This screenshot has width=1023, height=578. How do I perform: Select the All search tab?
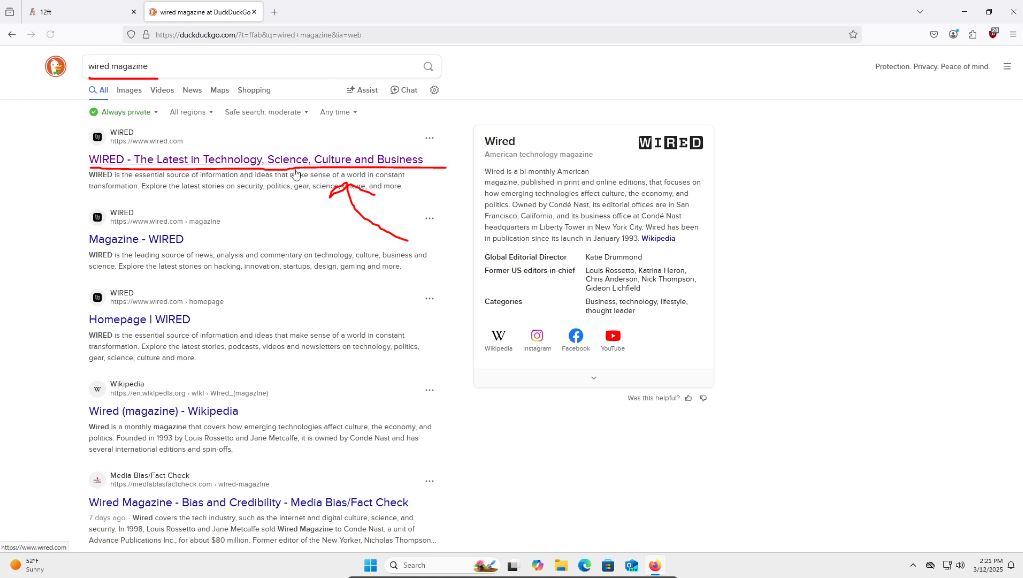99,90
